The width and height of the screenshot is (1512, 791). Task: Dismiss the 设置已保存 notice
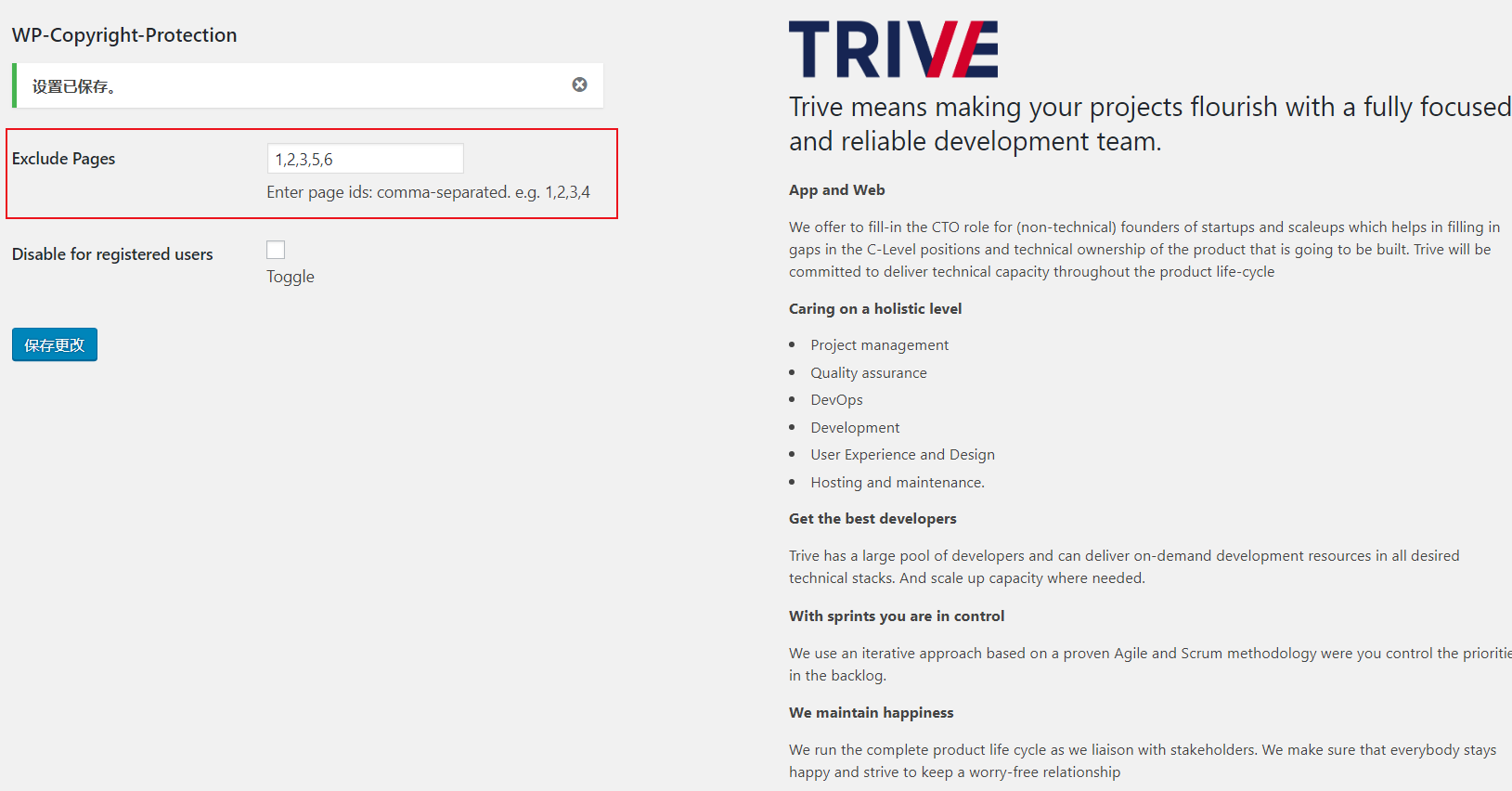click(x=579, y=84)
